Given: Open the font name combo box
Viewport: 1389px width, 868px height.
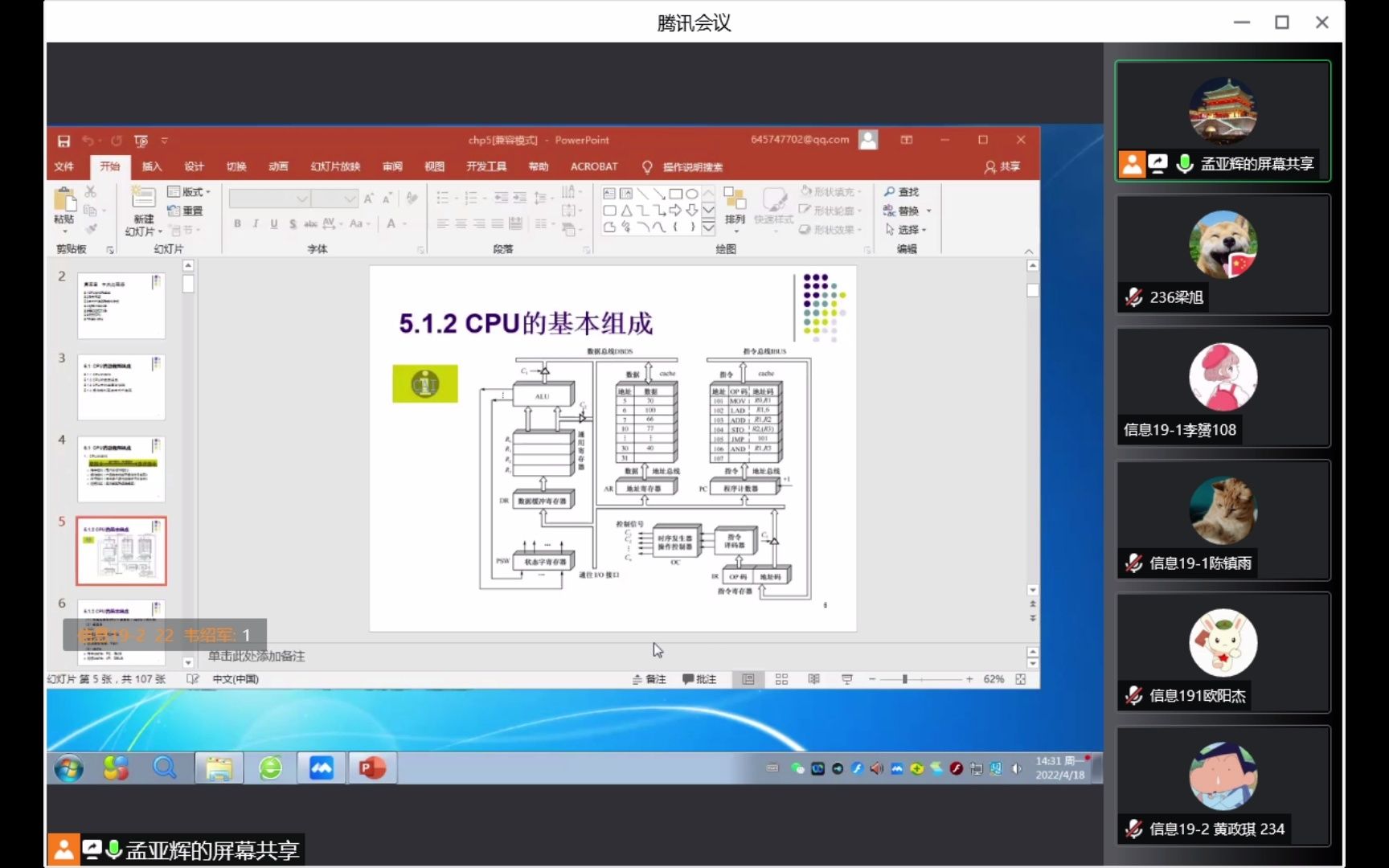Looking at the screenshot, I should [x=269, y=199].
